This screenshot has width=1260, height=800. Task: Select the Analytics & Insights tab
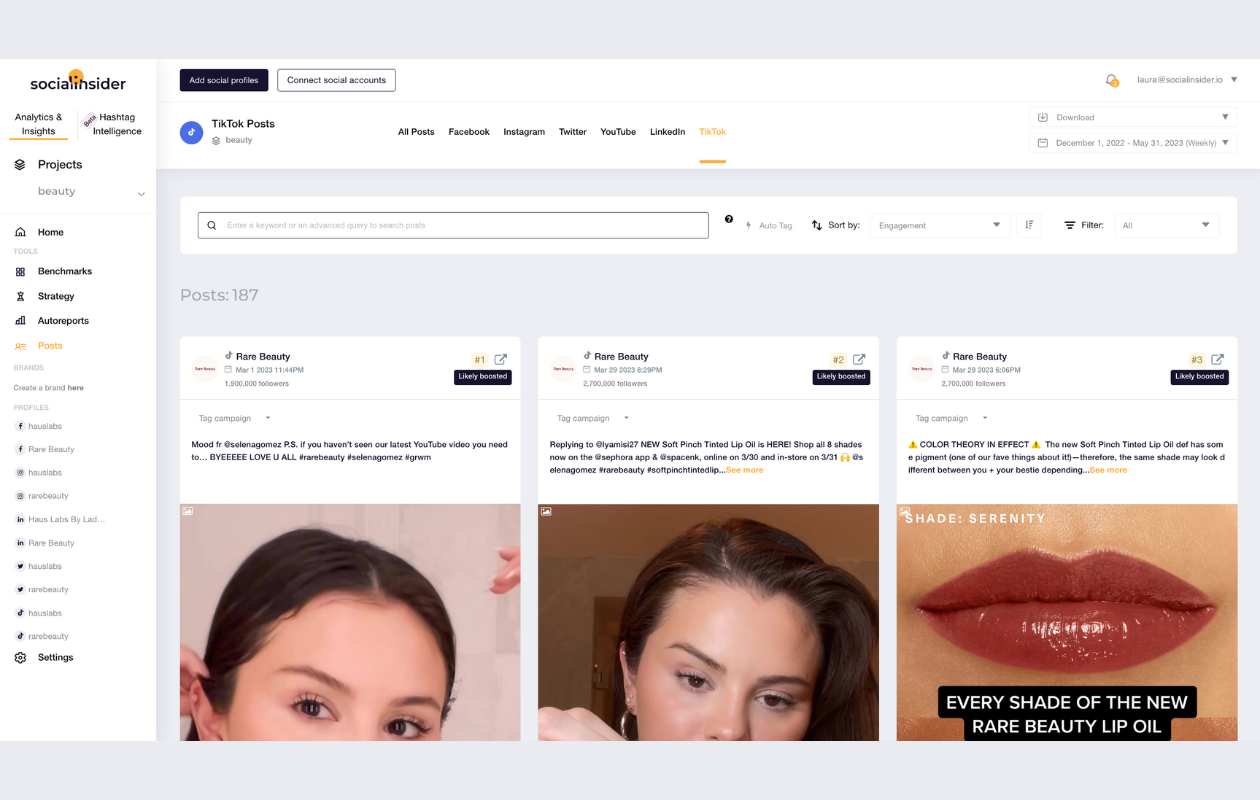(39, 124)
